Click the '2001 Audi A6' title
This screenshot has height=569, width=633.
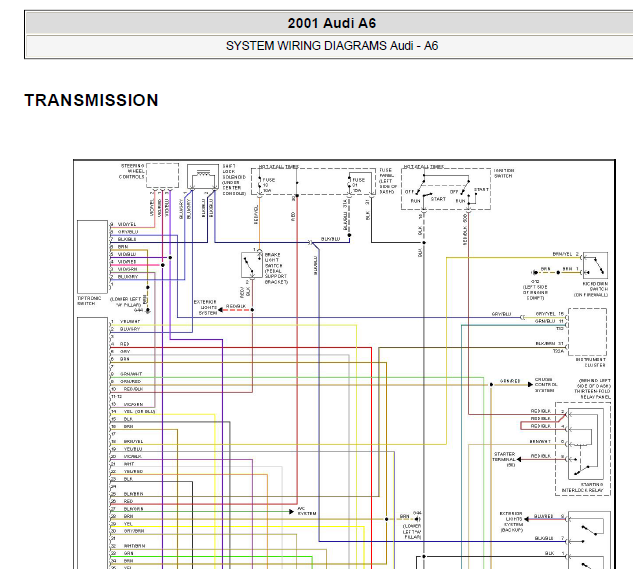click(331, 23)
